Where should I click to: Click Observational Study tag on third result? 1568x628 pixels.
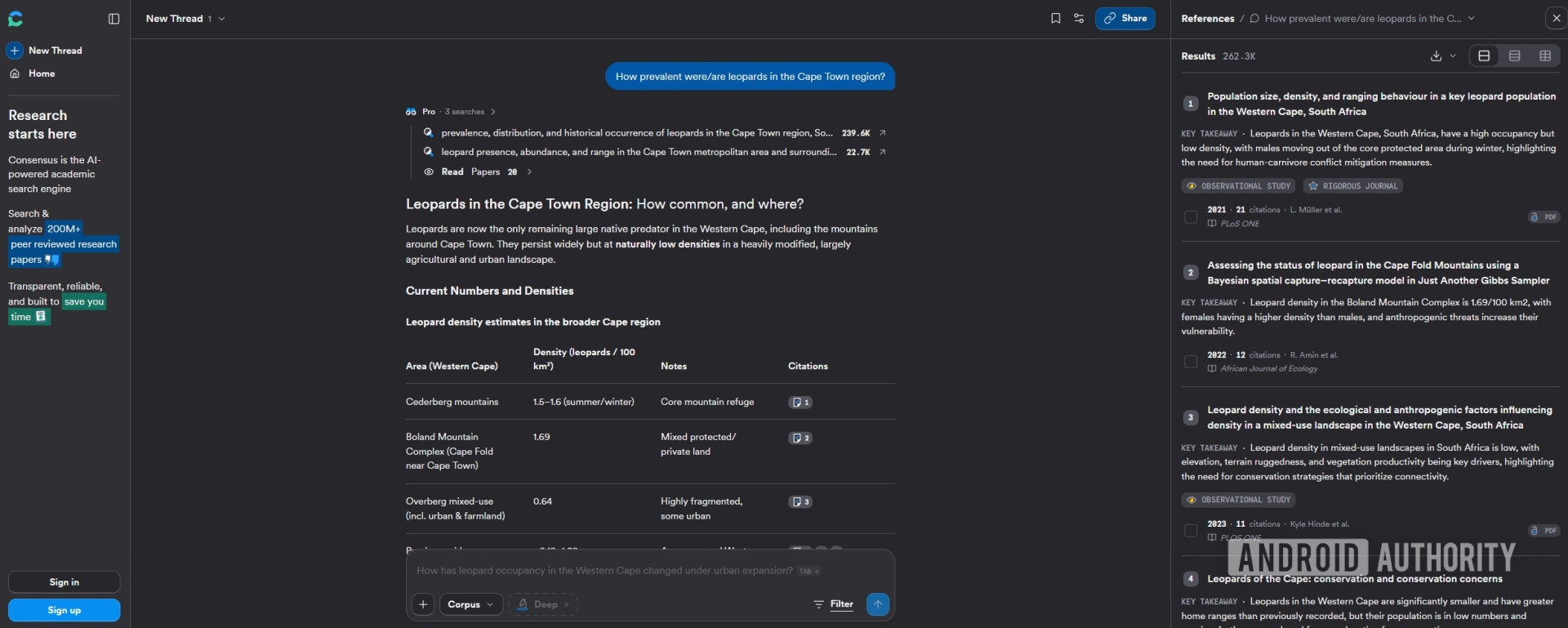click(x=1238, y=500)
